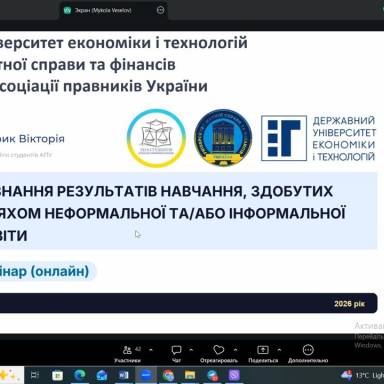Click the Zoom app icon in the taskbar
This screenshot has height=384, width=384.
point(146,376)
